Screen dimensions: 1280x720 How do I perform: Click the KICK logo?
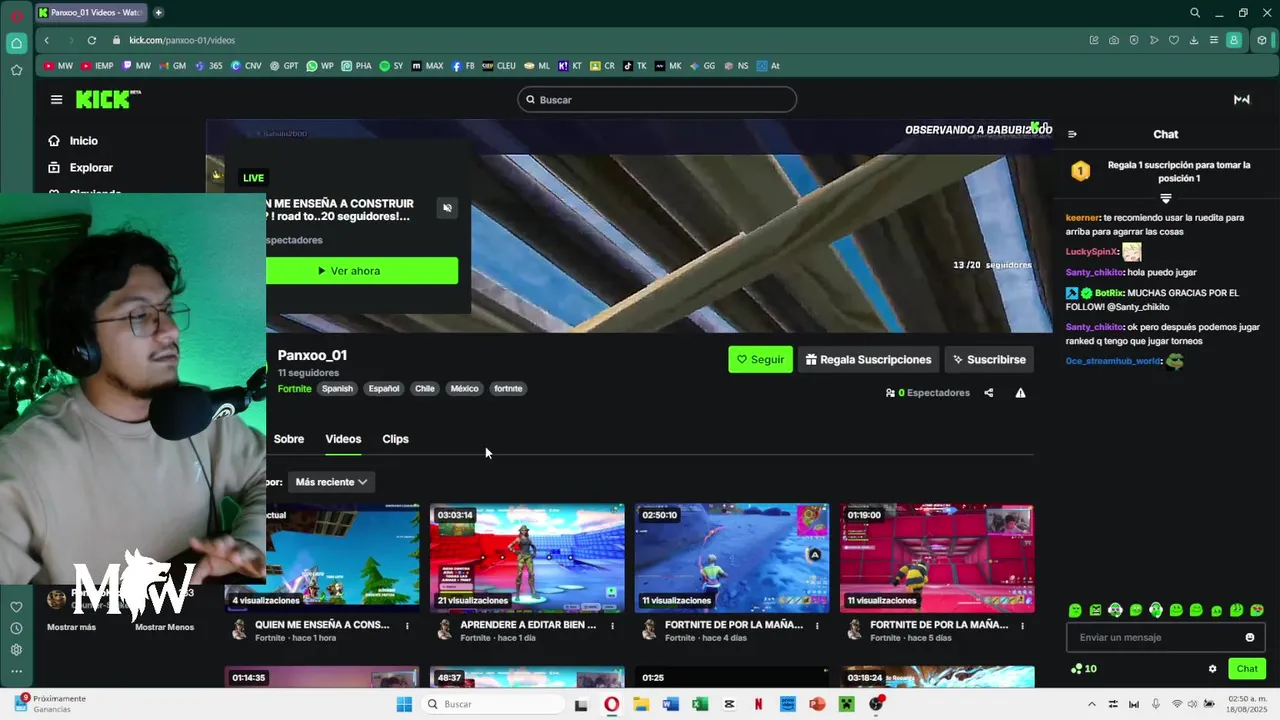pyautogui.click(x=108, y=99)
